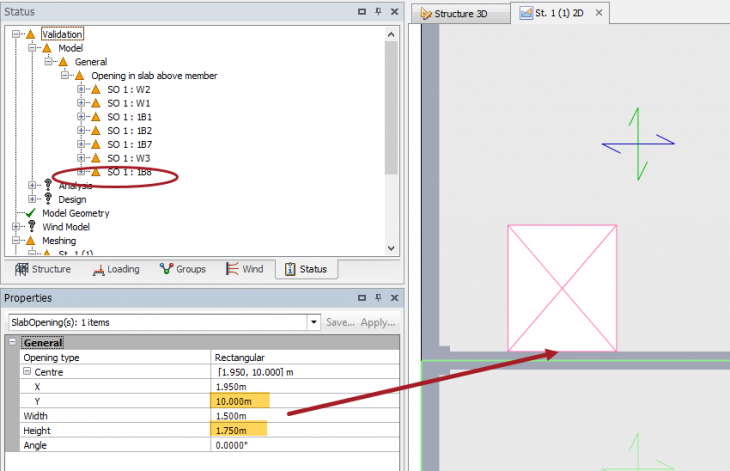Close the Properties panel

394,298
